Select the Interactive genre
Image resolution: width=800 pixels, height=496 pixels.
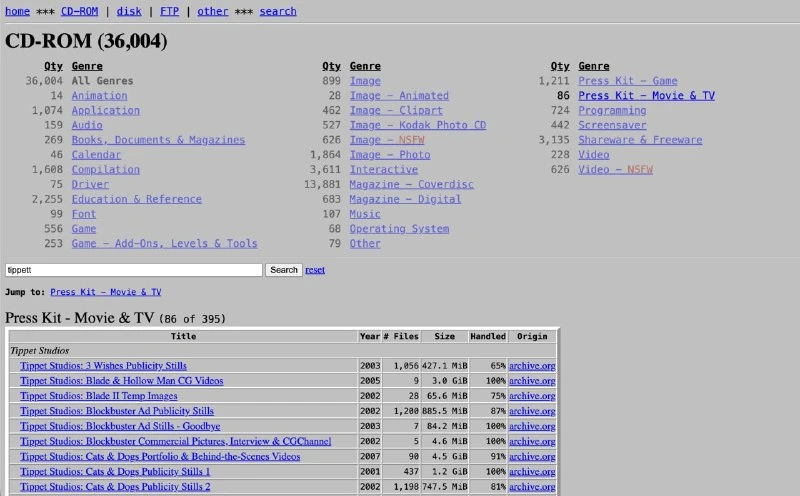(x=384, y=169)
